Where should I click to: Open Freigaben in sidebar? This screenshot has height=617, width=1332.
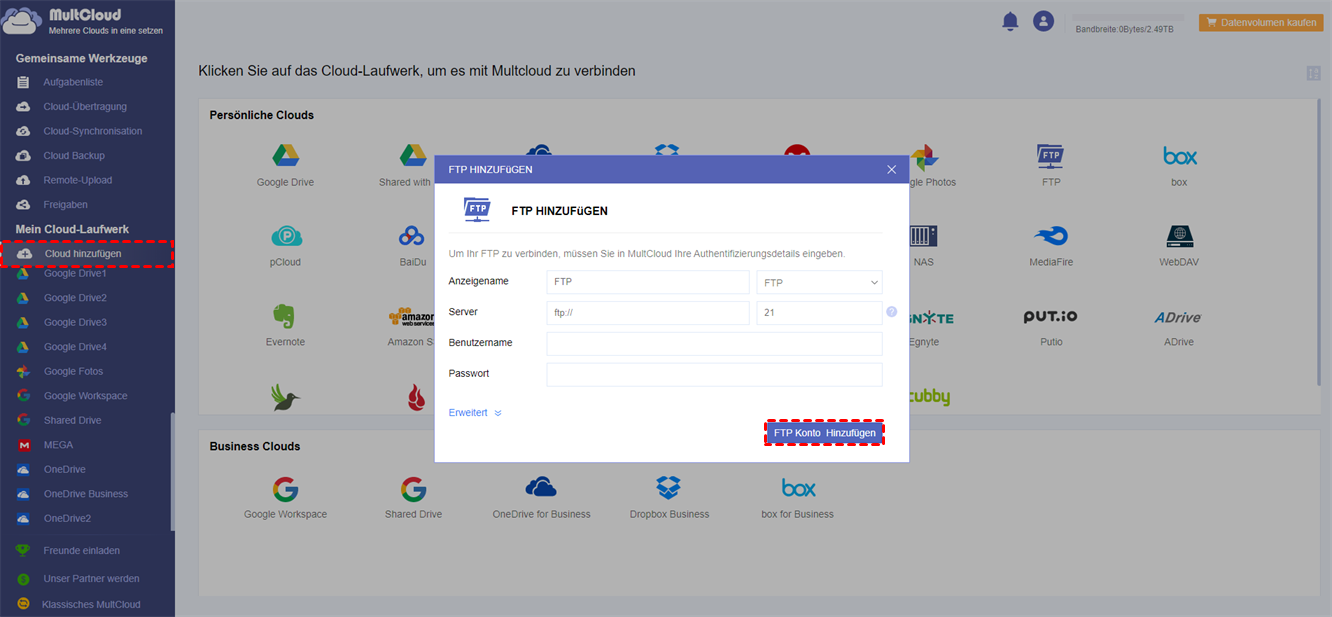click(65, 205)
